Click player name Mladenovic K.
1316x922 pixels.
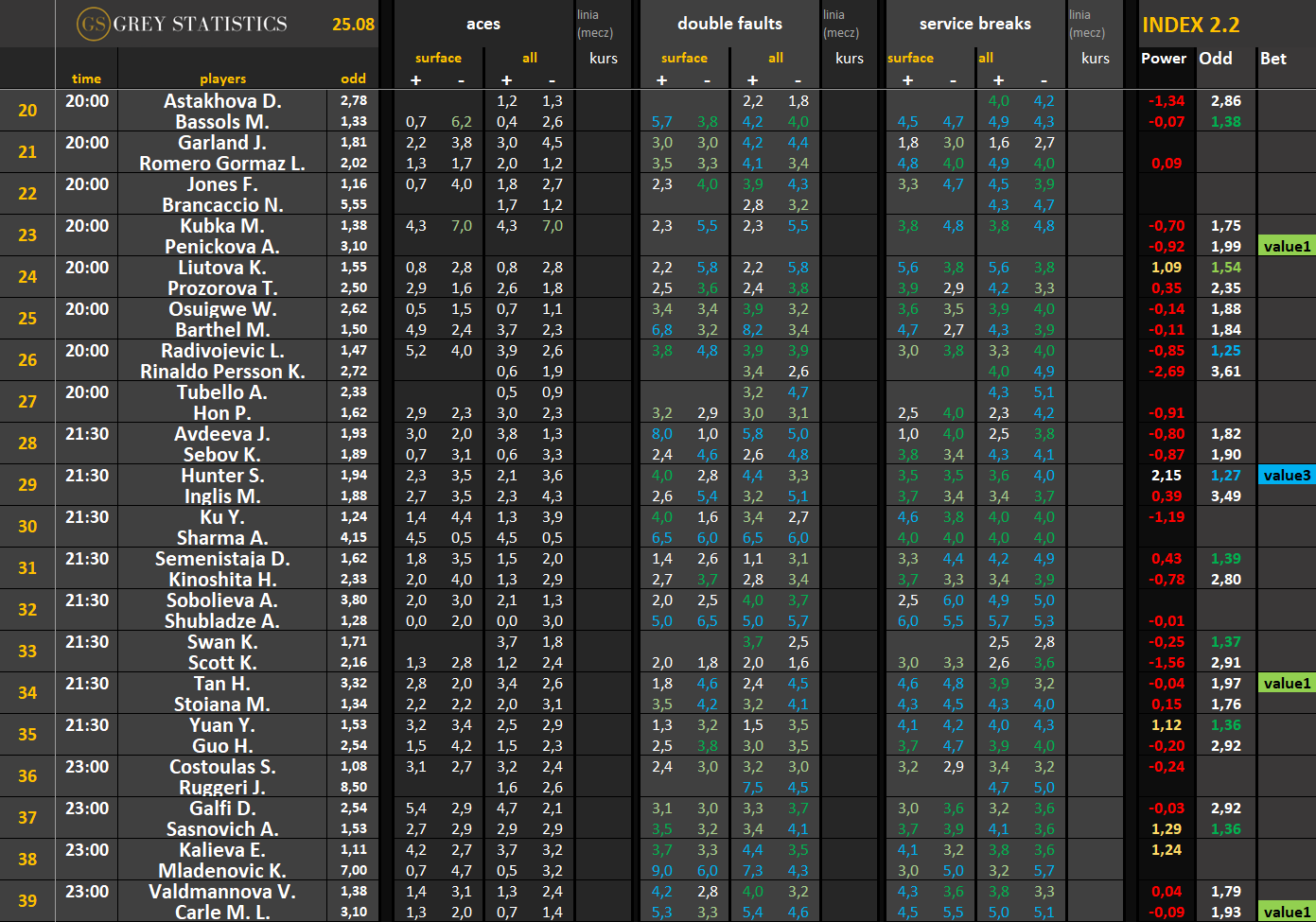tap(222, 871)
